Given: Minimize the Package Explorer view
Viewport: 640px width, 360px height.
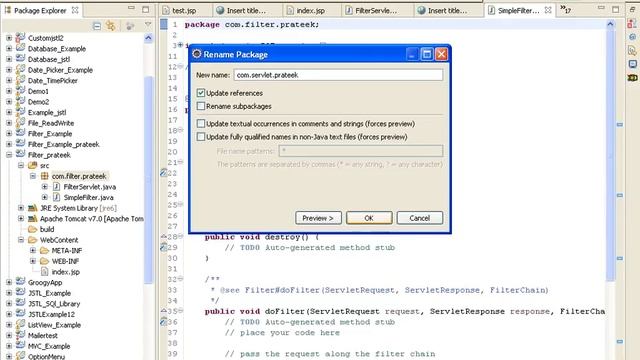Looking at the screenshot, I should [131, 8].
